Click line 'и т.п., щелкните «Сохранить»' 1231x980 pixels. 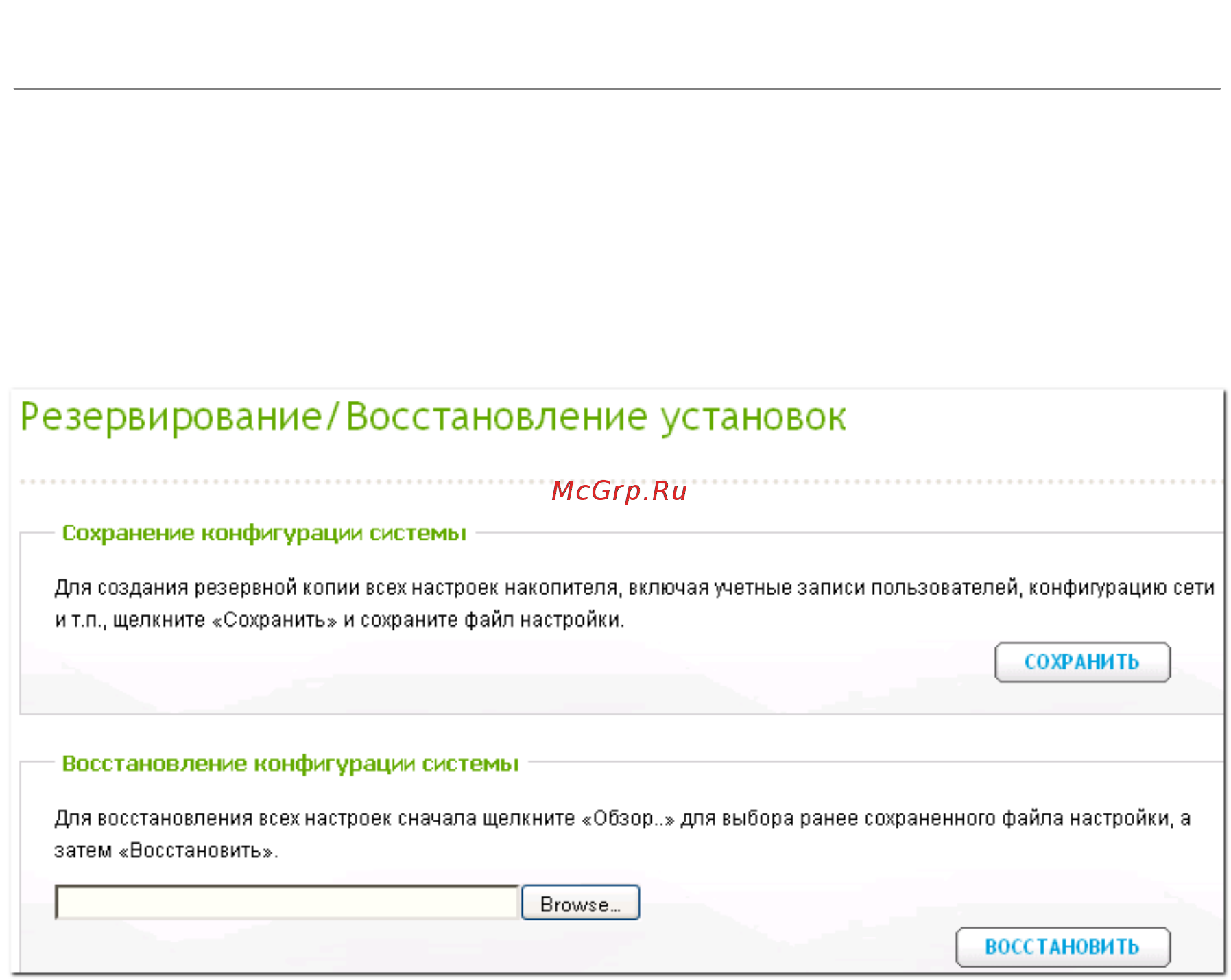pyautogui.click(x=339, y=620)
